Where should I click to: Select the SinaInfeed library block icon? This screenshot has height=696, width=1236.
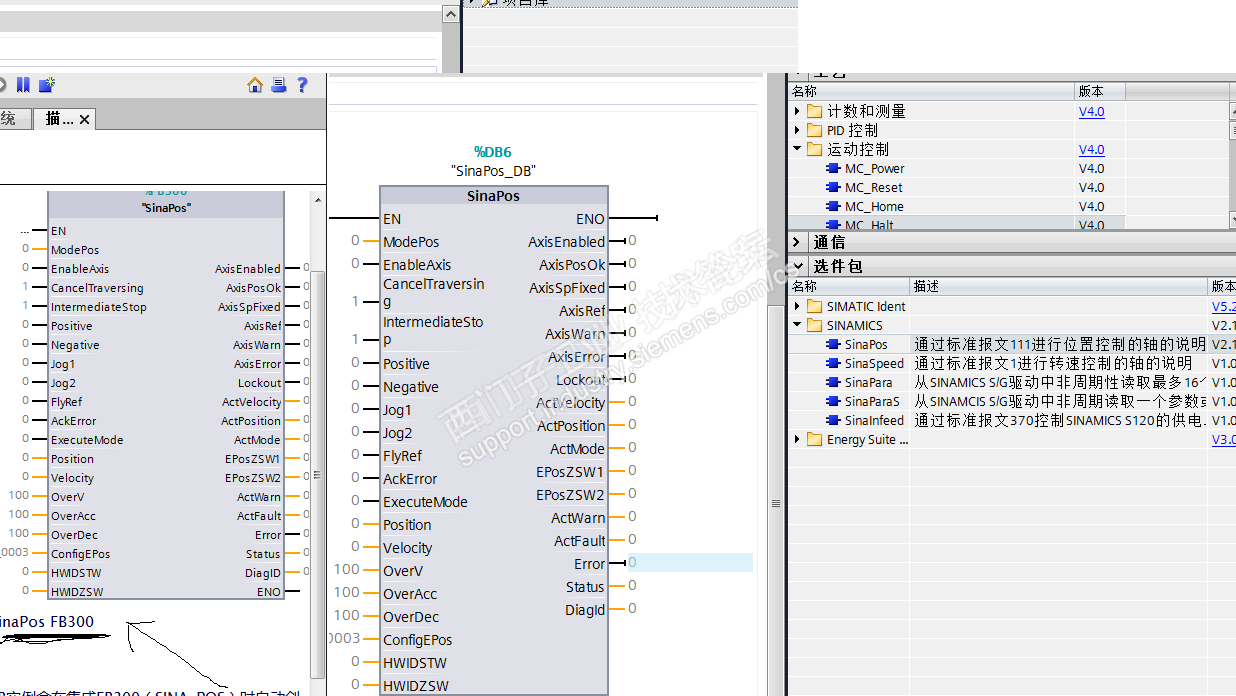[833, 421]
